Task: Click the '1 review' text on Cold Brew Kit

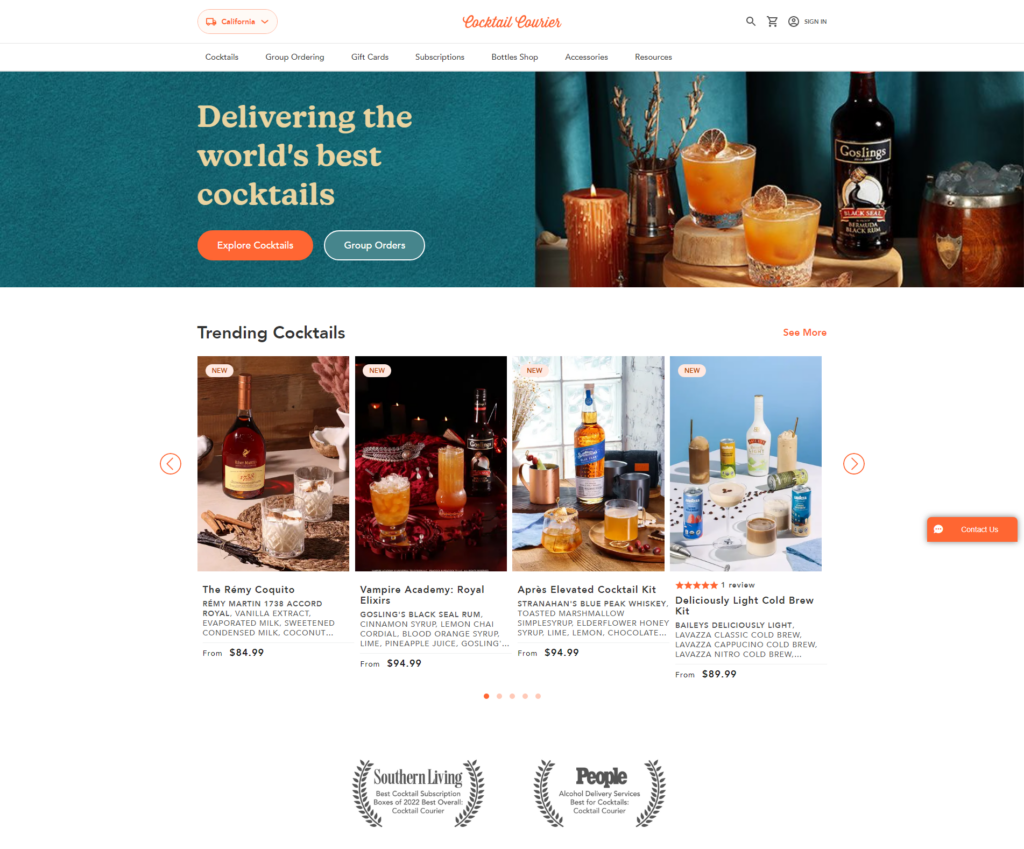Action: click(x=738, y=585)
